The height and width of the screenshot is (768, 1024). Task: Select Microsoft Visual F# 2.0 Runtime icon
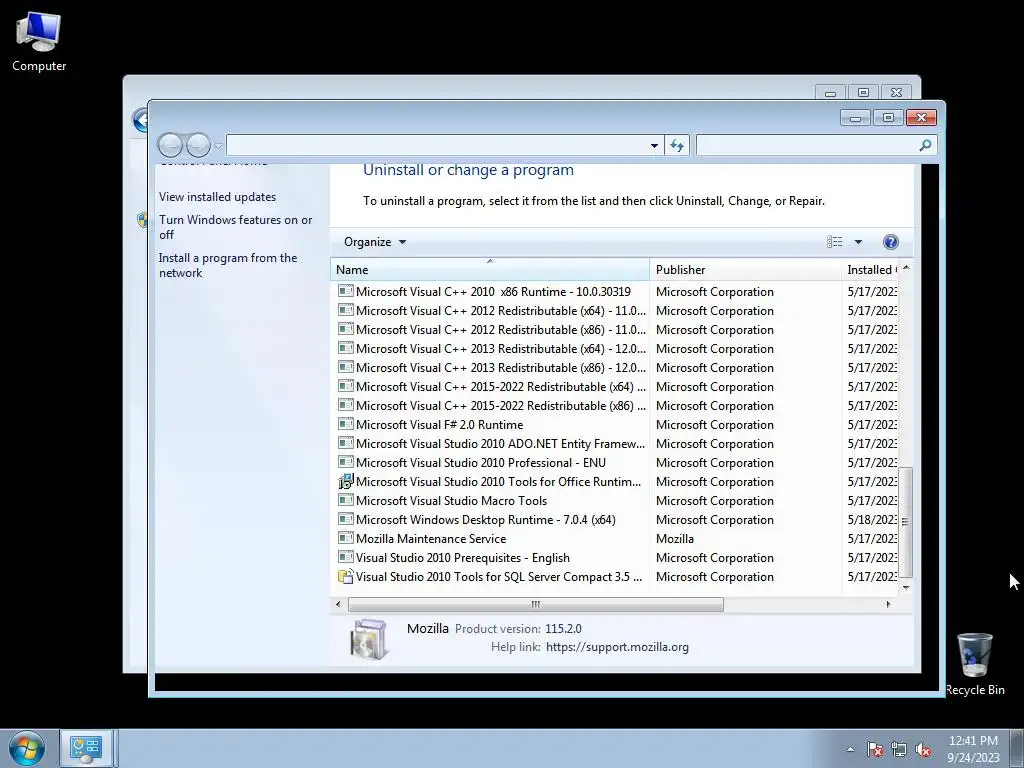(345, 424)
